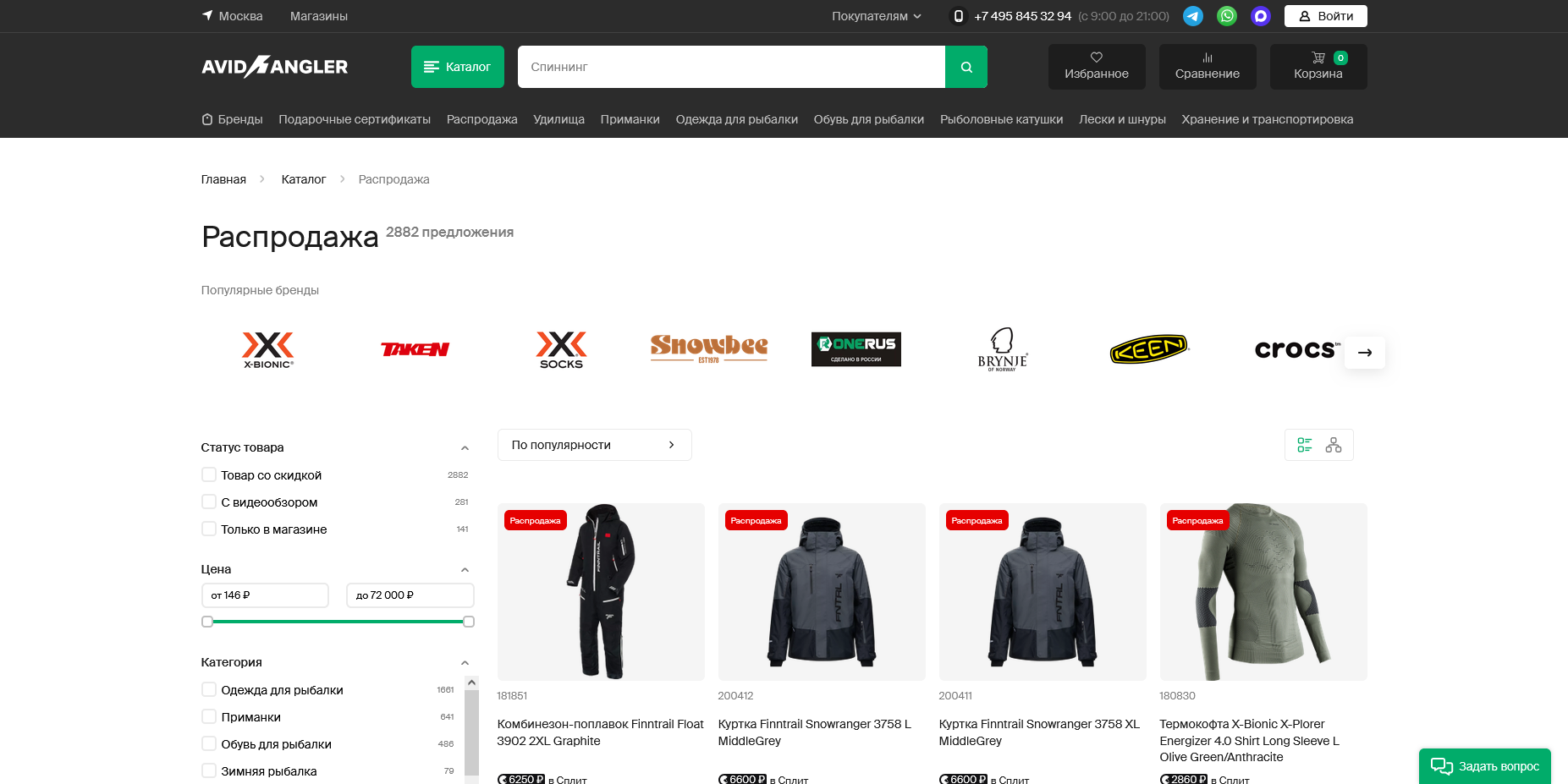The image size is (1568, 784).
Task: Click the maximum price slider handle
Action: pos(469,622)
